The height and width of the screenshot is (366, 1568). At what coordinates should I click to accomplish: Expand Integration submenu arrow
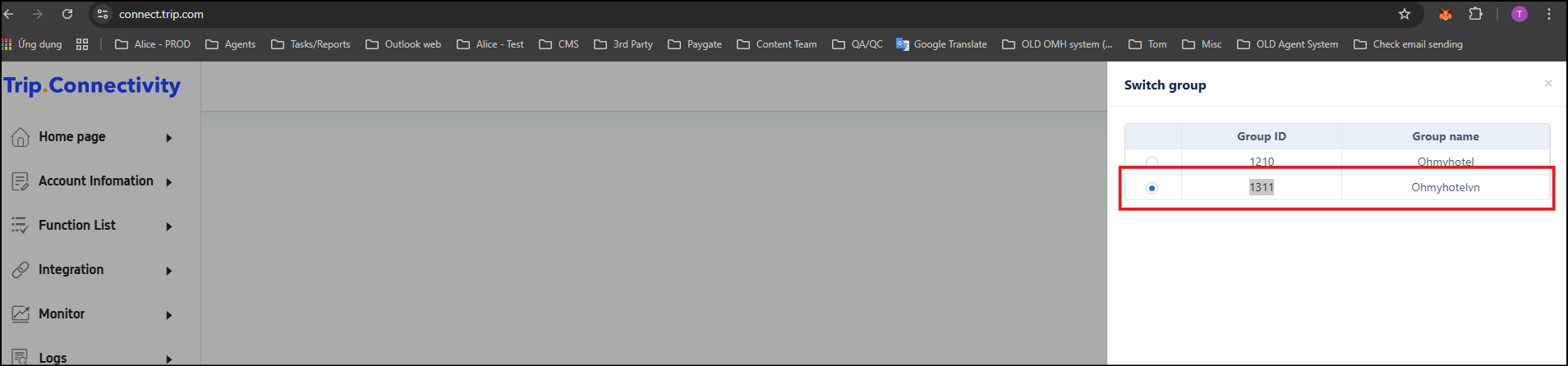(x=169, y=271)
